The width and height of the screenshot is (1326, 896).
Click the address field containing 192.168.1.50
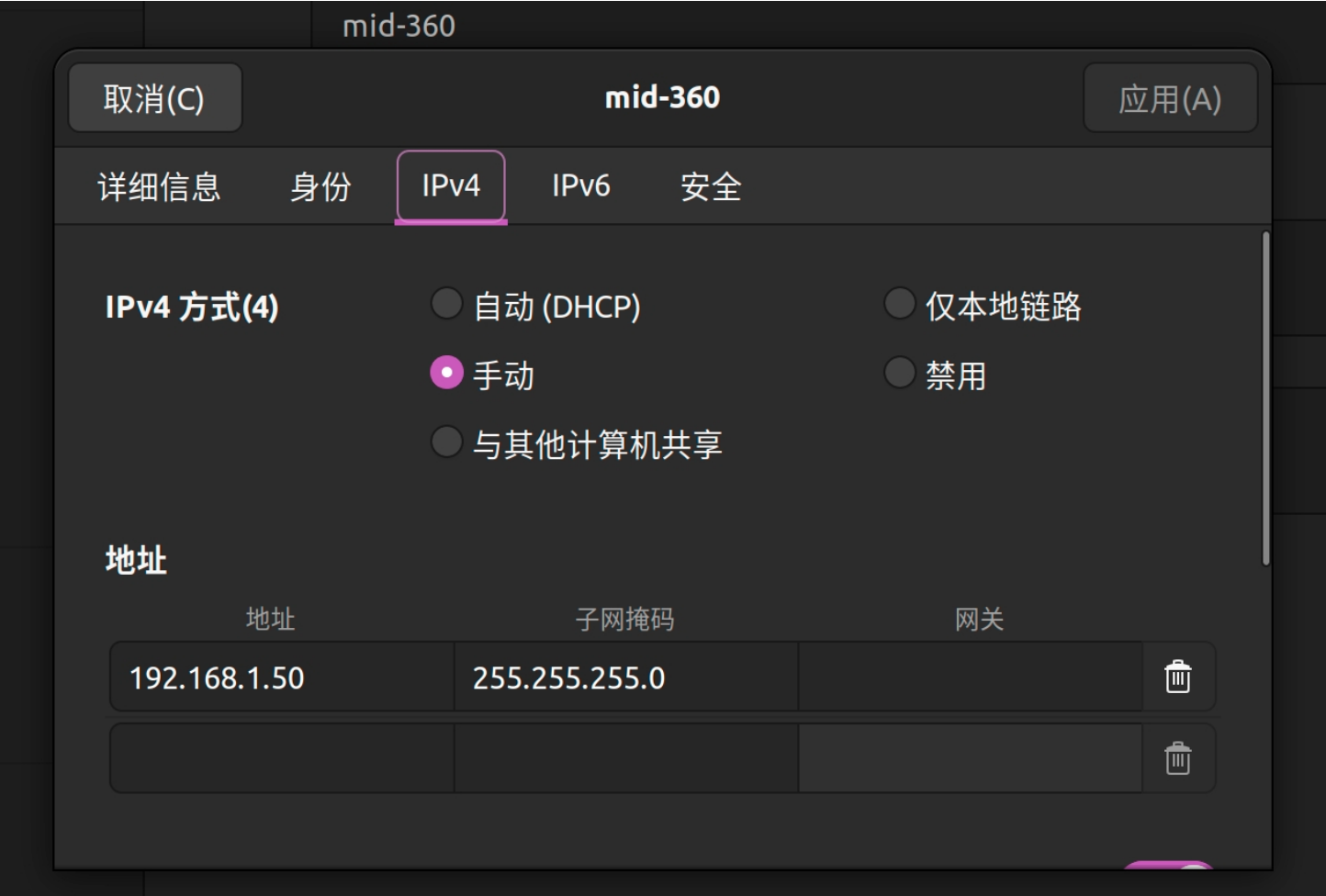pyautogui.click(x=281, y=678)
